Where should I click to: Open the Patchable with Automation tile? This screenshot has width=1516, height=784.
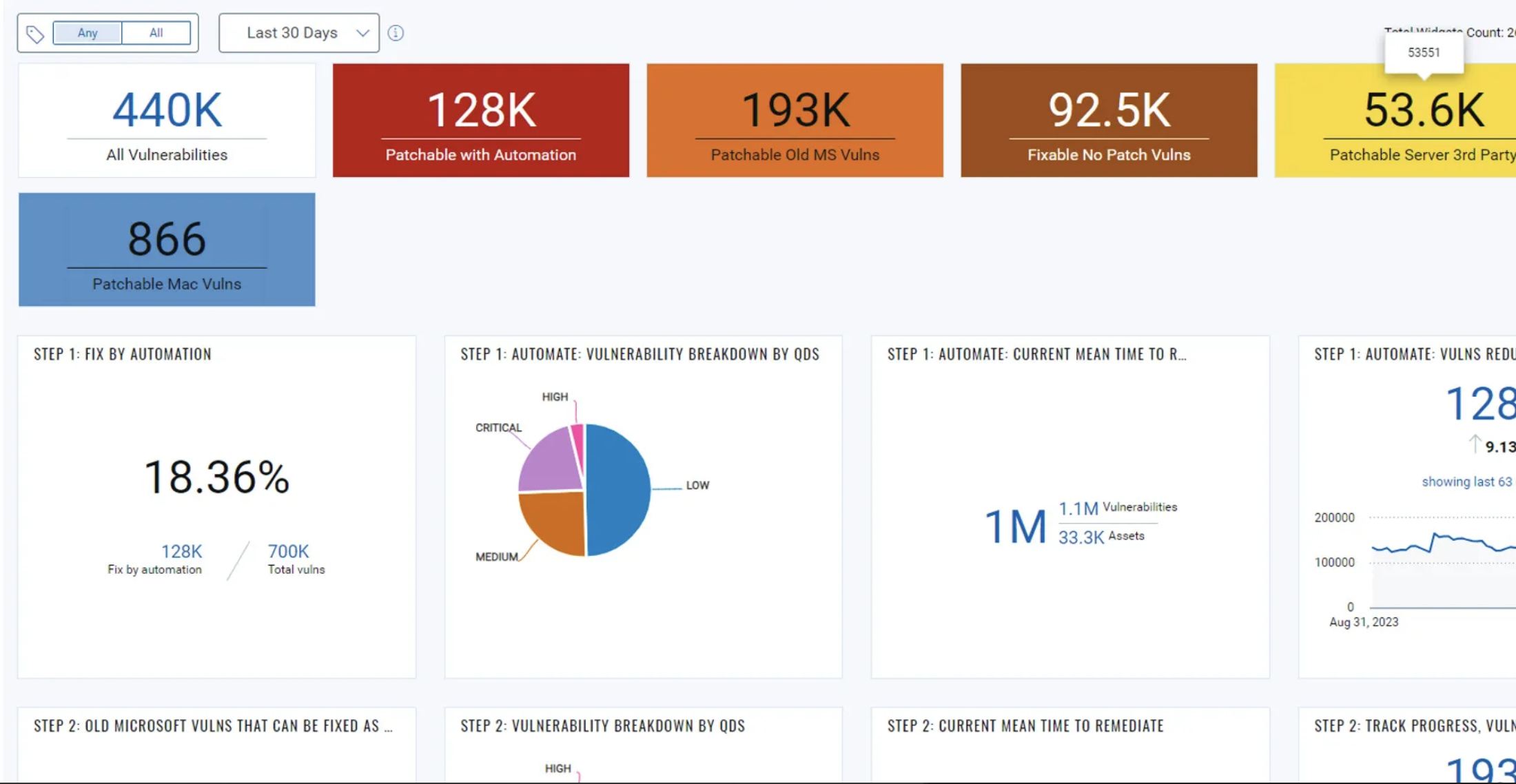pos(481,121)
